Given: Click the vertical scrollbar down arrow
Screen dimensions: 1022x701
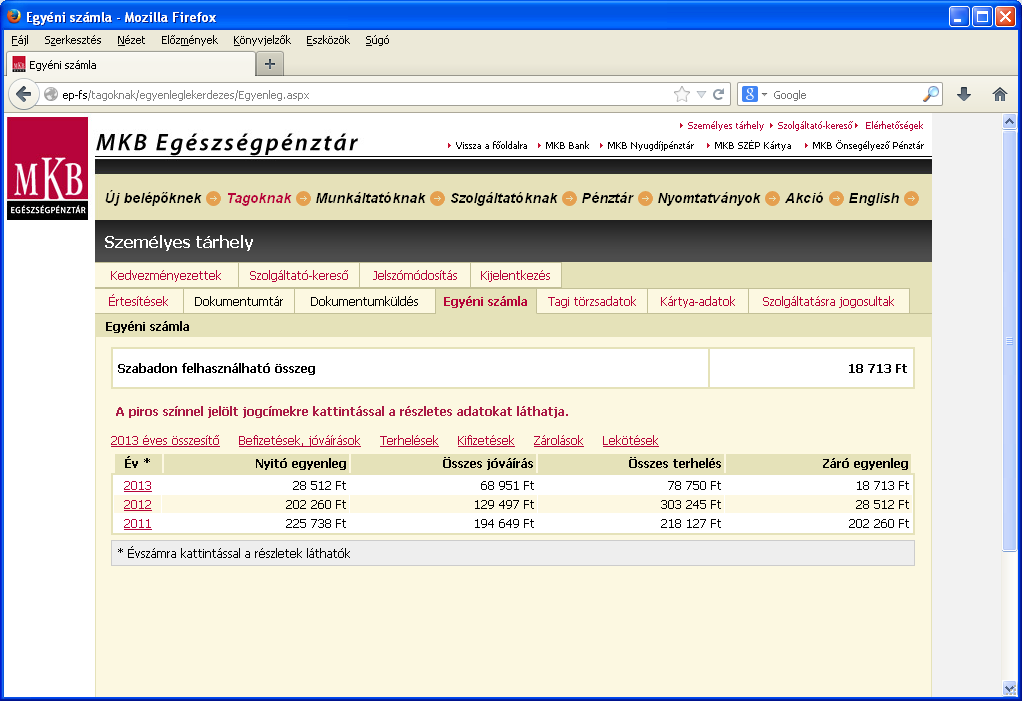Looking at the screenshot, I should 1010,689.
